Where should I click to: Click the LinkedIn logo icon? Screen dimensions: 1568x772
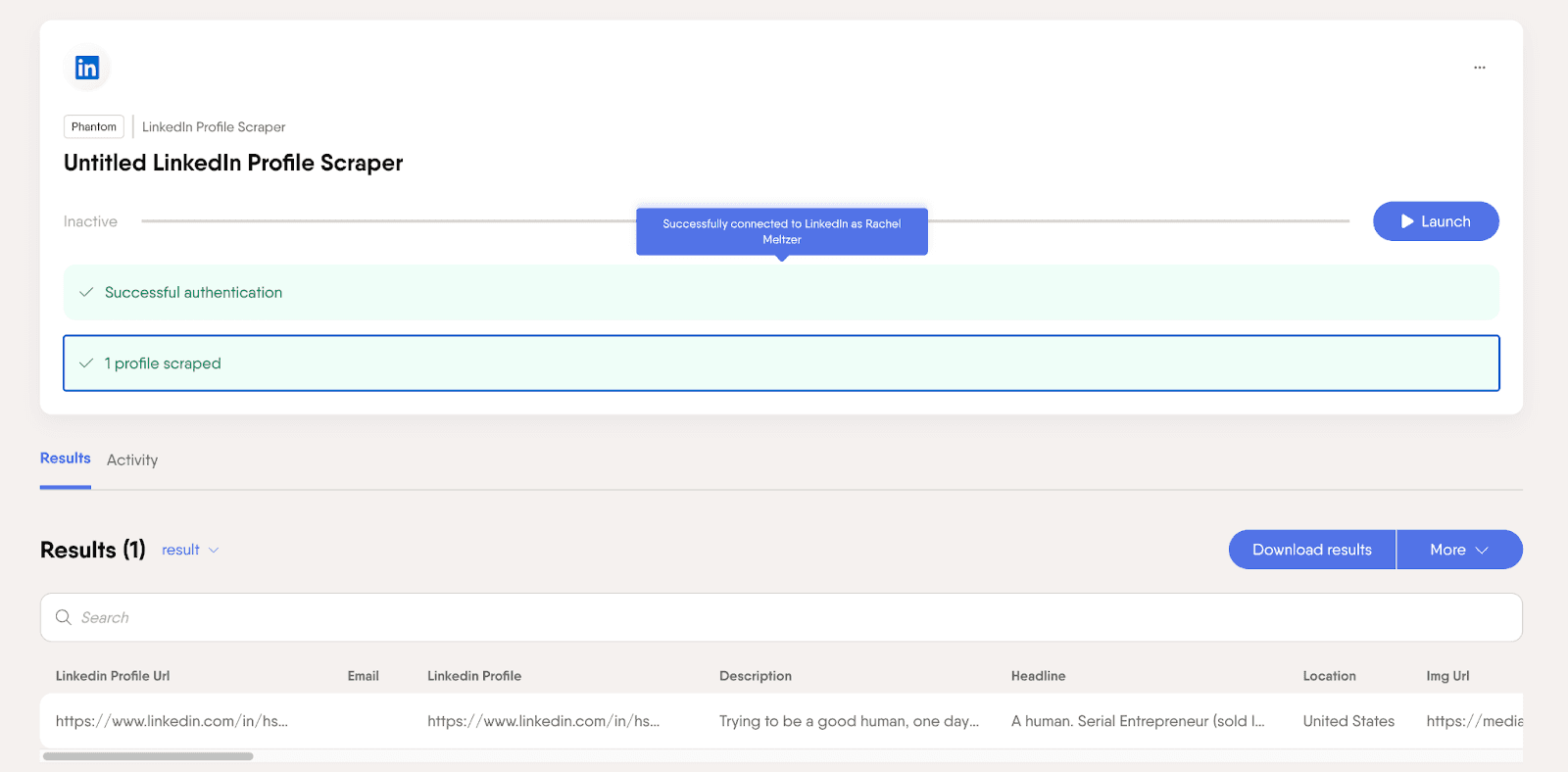(x=87, y=68)
